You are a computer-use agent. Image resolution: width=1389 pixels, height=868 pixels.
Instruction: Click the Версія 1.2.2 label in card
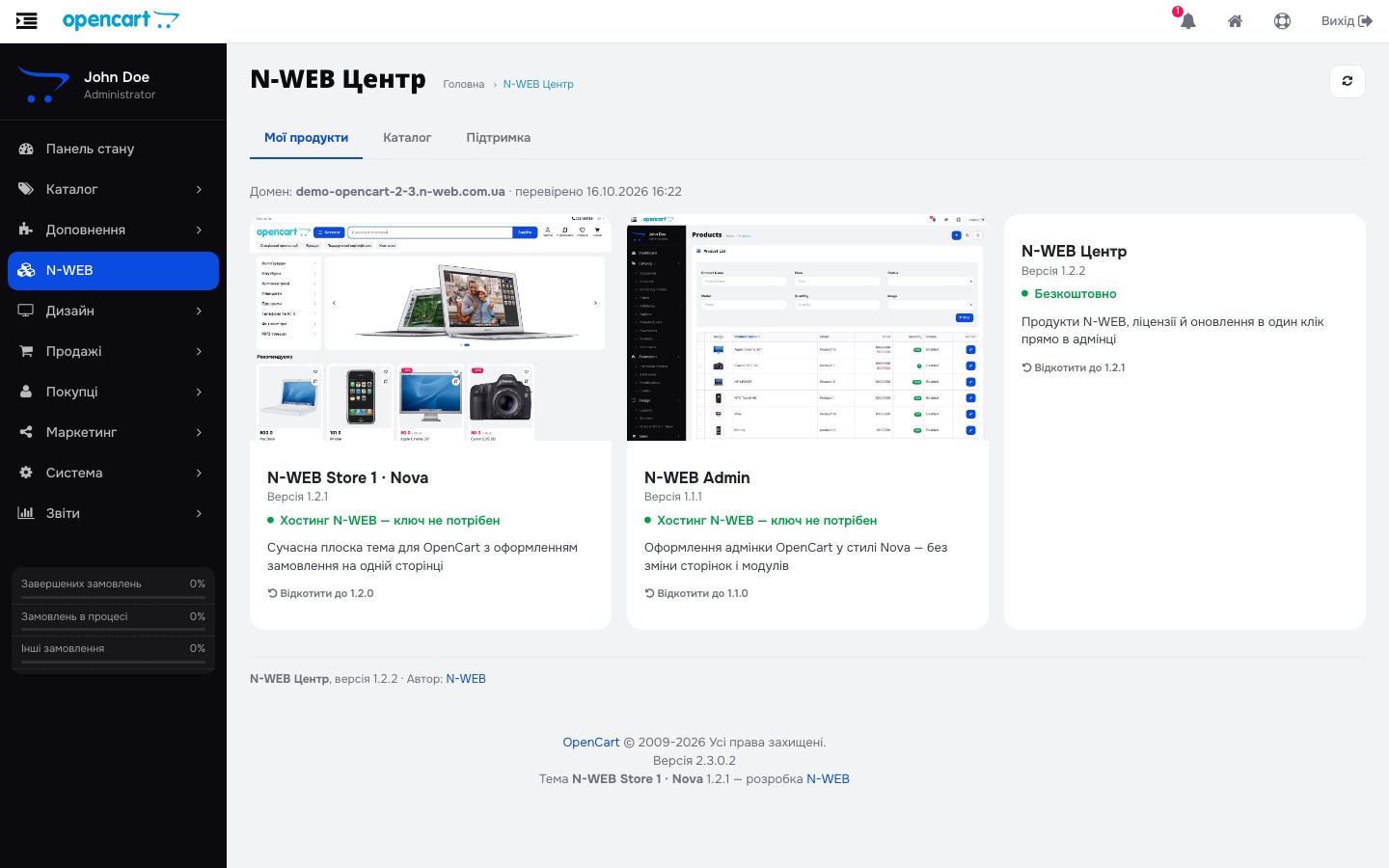(1053, 271)
